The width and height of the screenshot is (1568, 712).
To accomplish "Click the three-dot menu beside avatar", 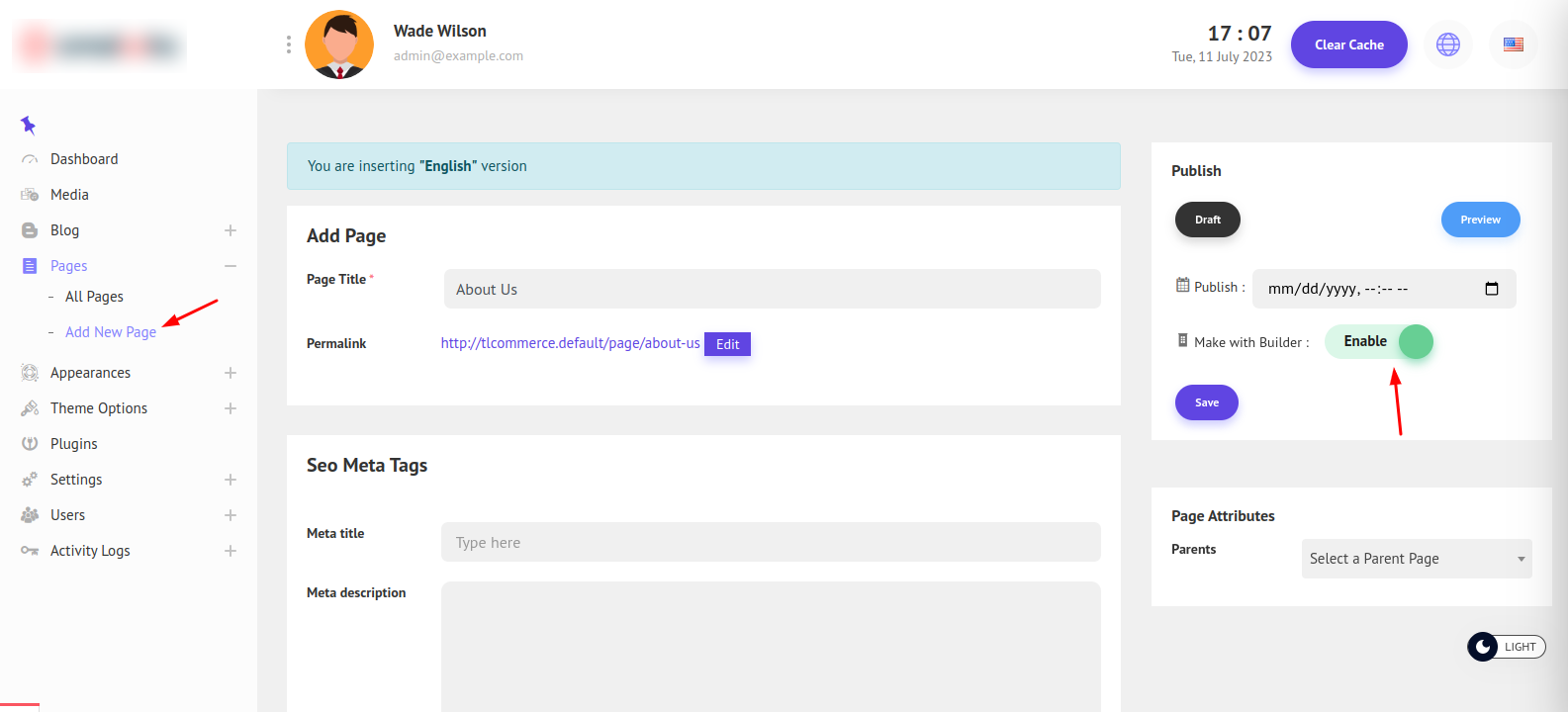I will (288, 44).
